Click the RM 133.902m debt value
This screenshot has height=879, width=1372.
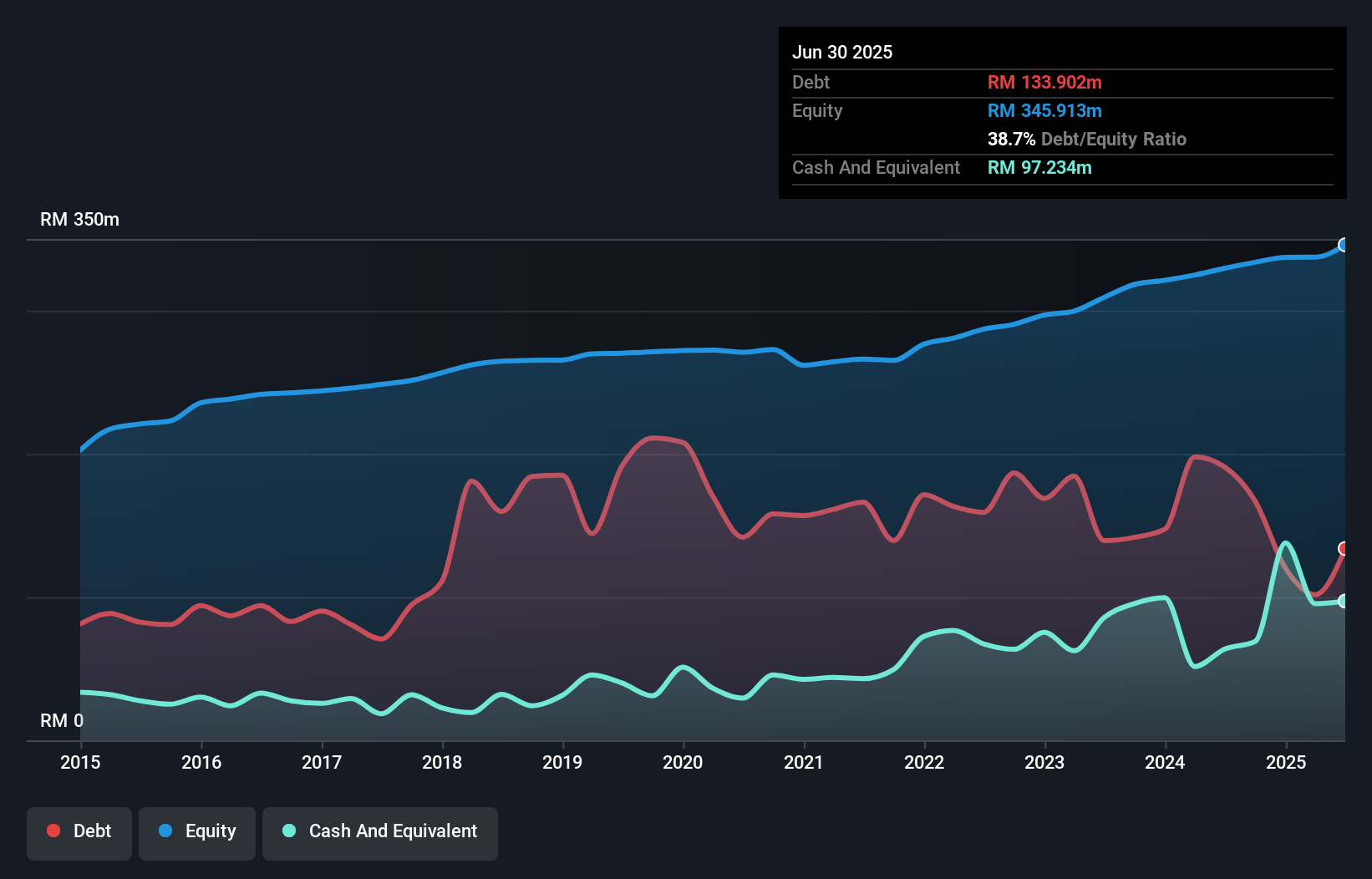[x=1044, y=82]
